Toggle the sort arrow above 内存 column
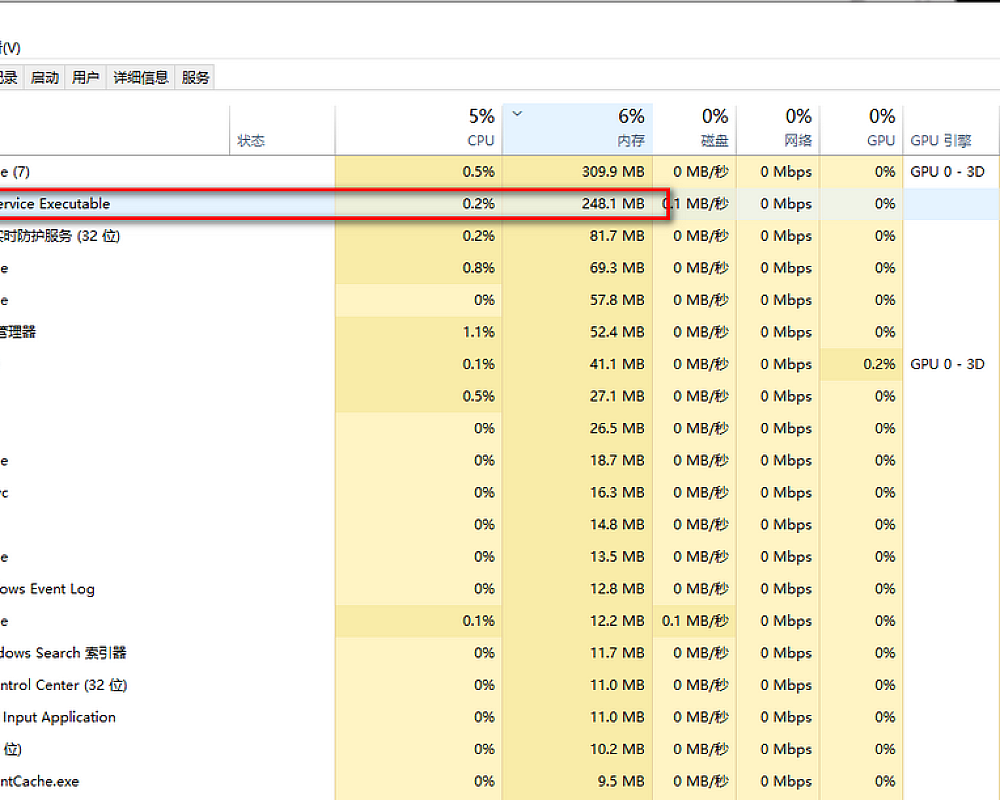The width and height of the screenshot is (1000, 800). (517, 114)
